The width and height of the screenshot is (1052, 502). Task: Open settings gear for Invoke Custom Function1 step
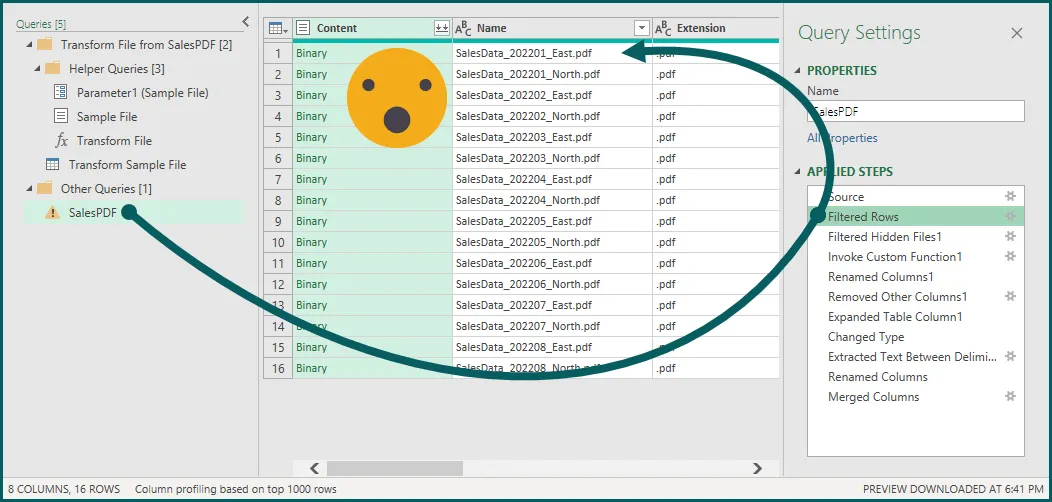click(x=1010, y=257)
